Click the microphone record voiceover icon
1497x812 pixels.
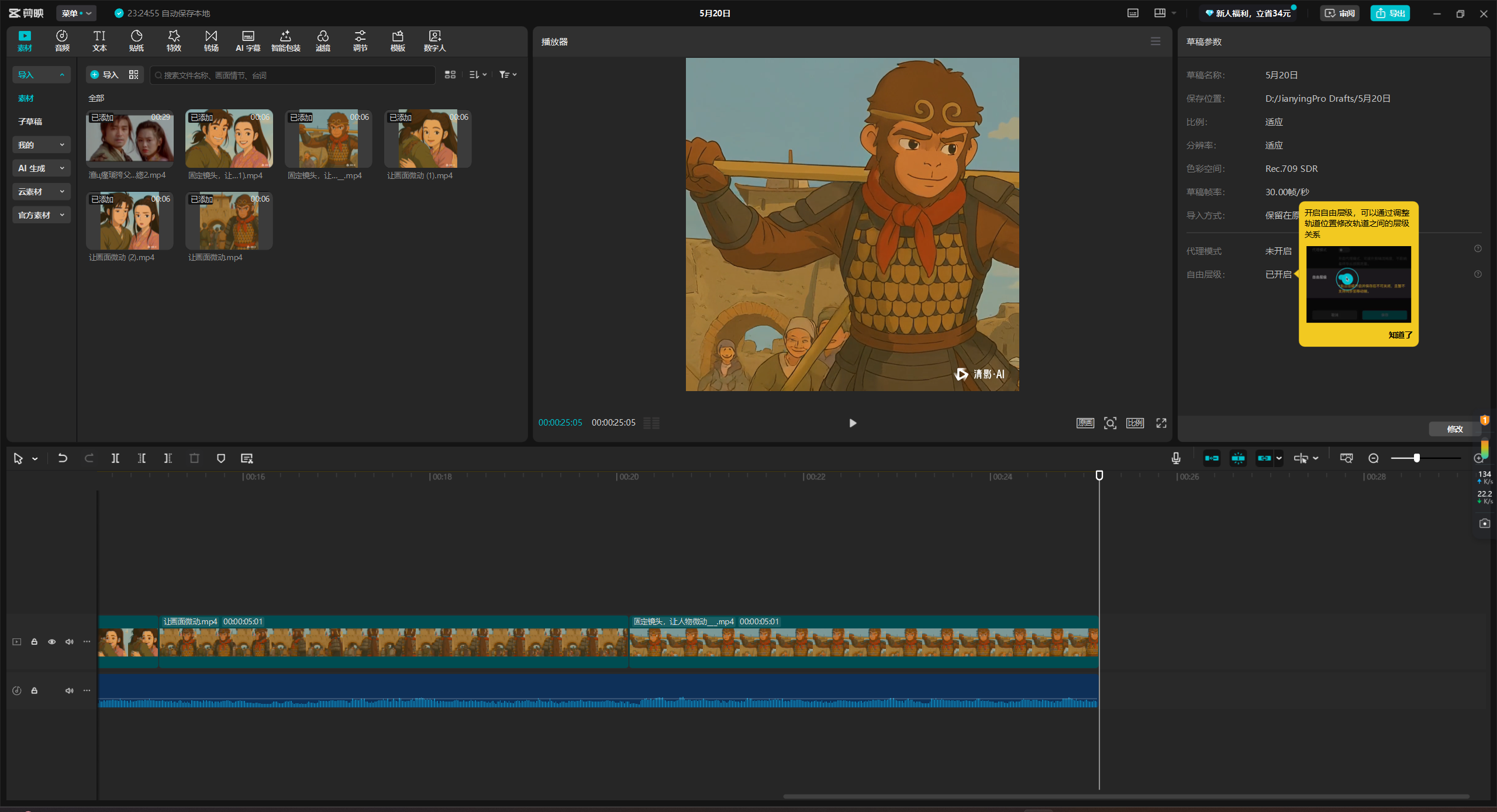click(x=1176, y=458)
